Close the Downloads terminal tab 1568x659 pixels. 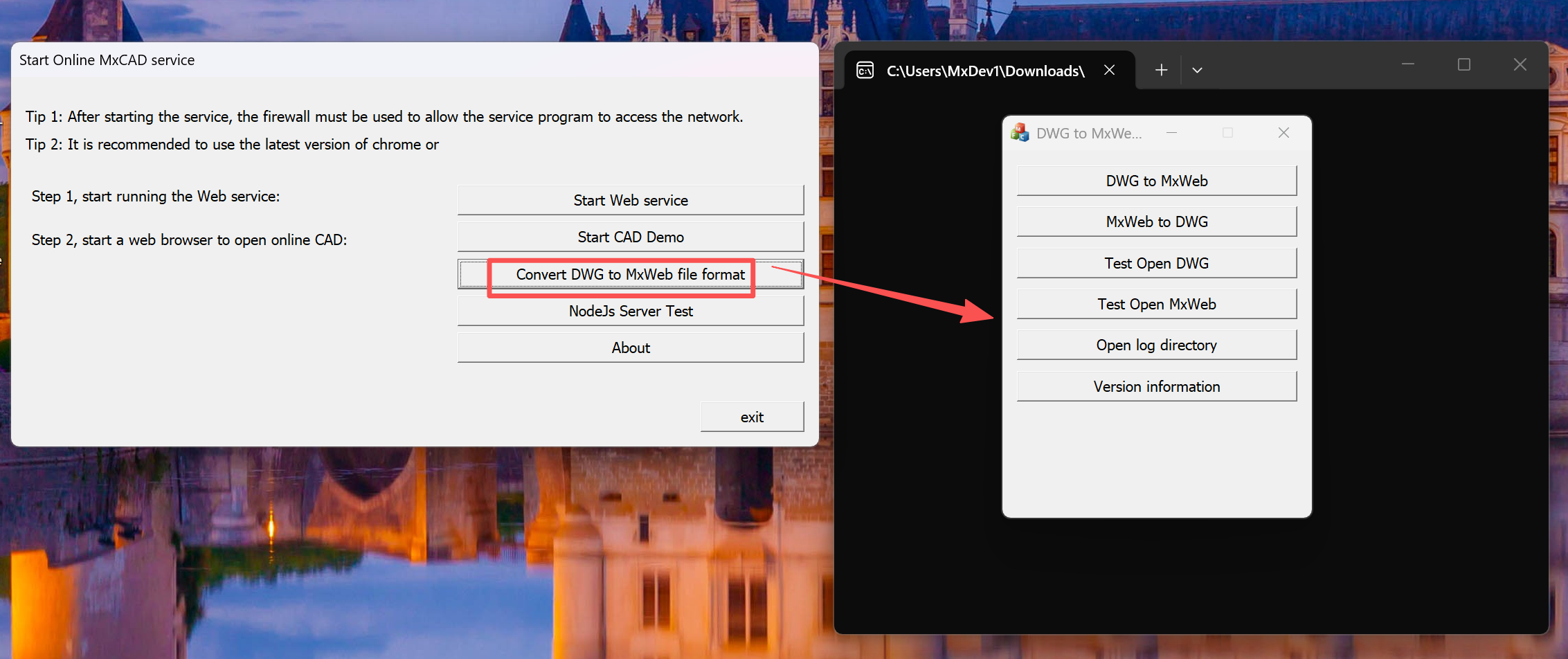[x=1109, y=70]
